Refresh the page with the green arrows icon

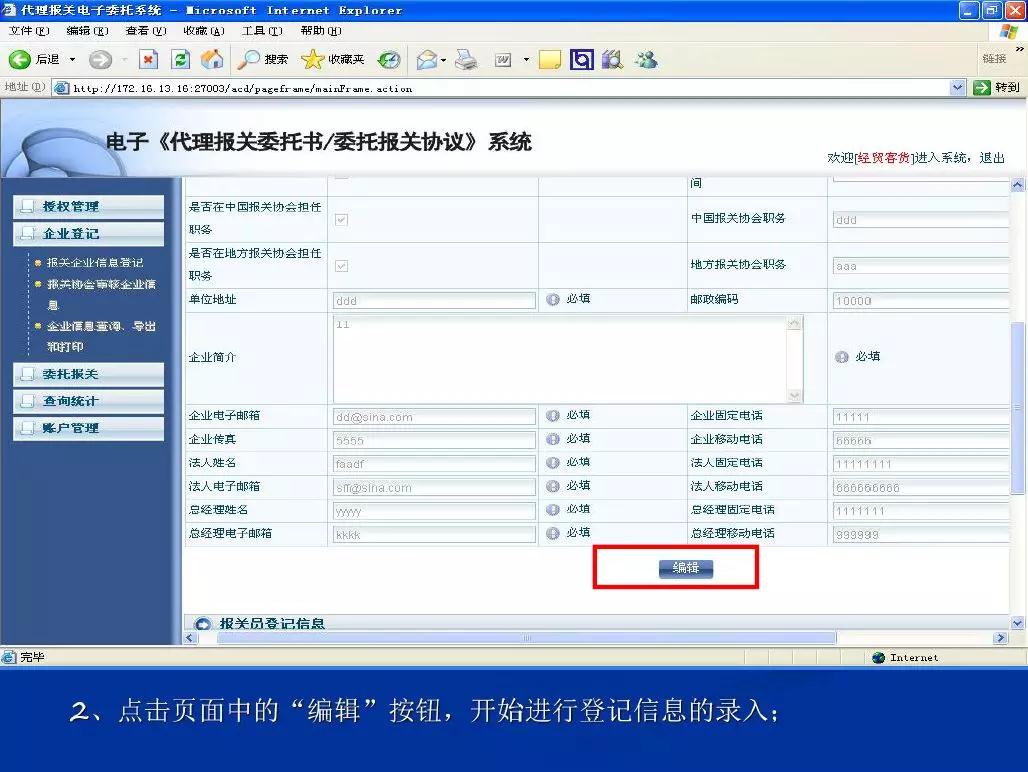coord(180,60)
